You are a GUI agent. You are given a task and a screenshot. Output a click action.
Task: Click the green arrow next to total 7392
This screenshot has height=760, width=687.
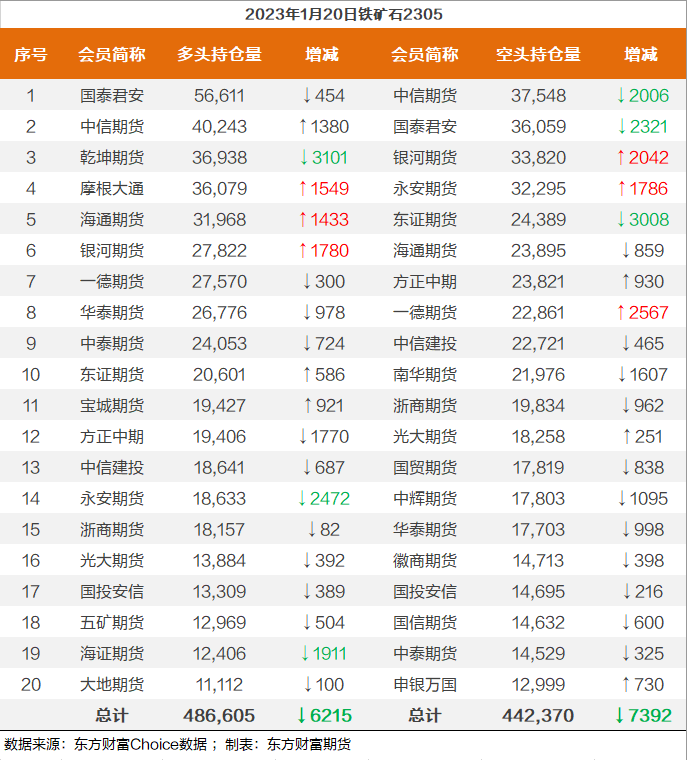coord(619,715)
